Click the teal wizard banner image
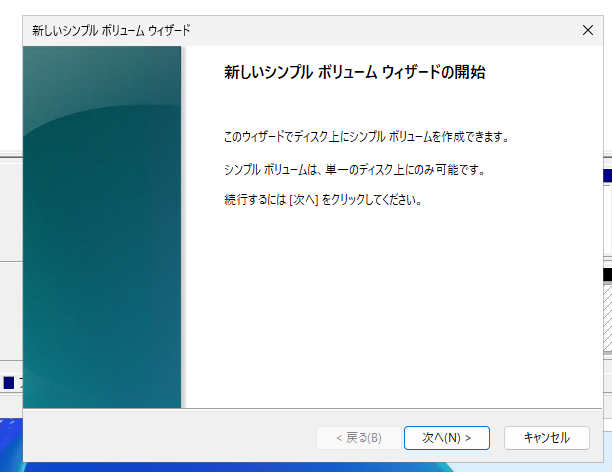Image resolution: width=612 pixels, height=472 pixels. tap(102, 227)
